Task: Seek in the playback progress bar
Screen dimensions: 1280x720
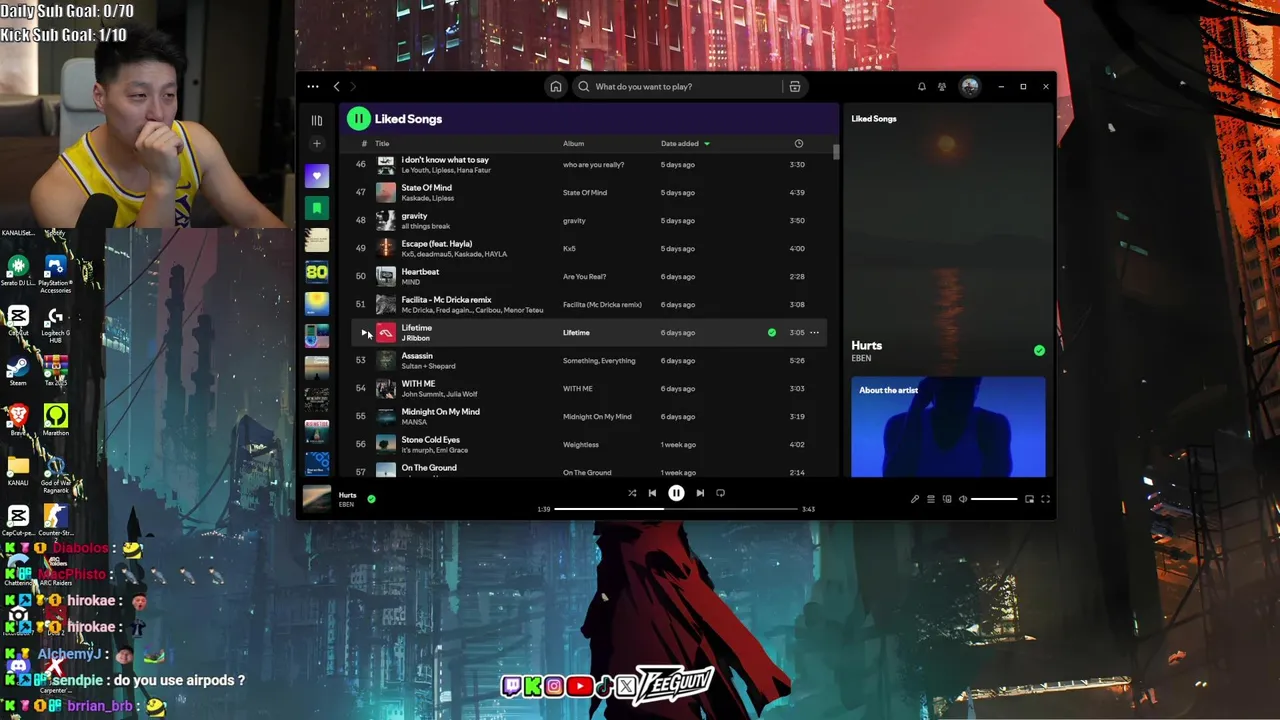Action: [676, 509]
